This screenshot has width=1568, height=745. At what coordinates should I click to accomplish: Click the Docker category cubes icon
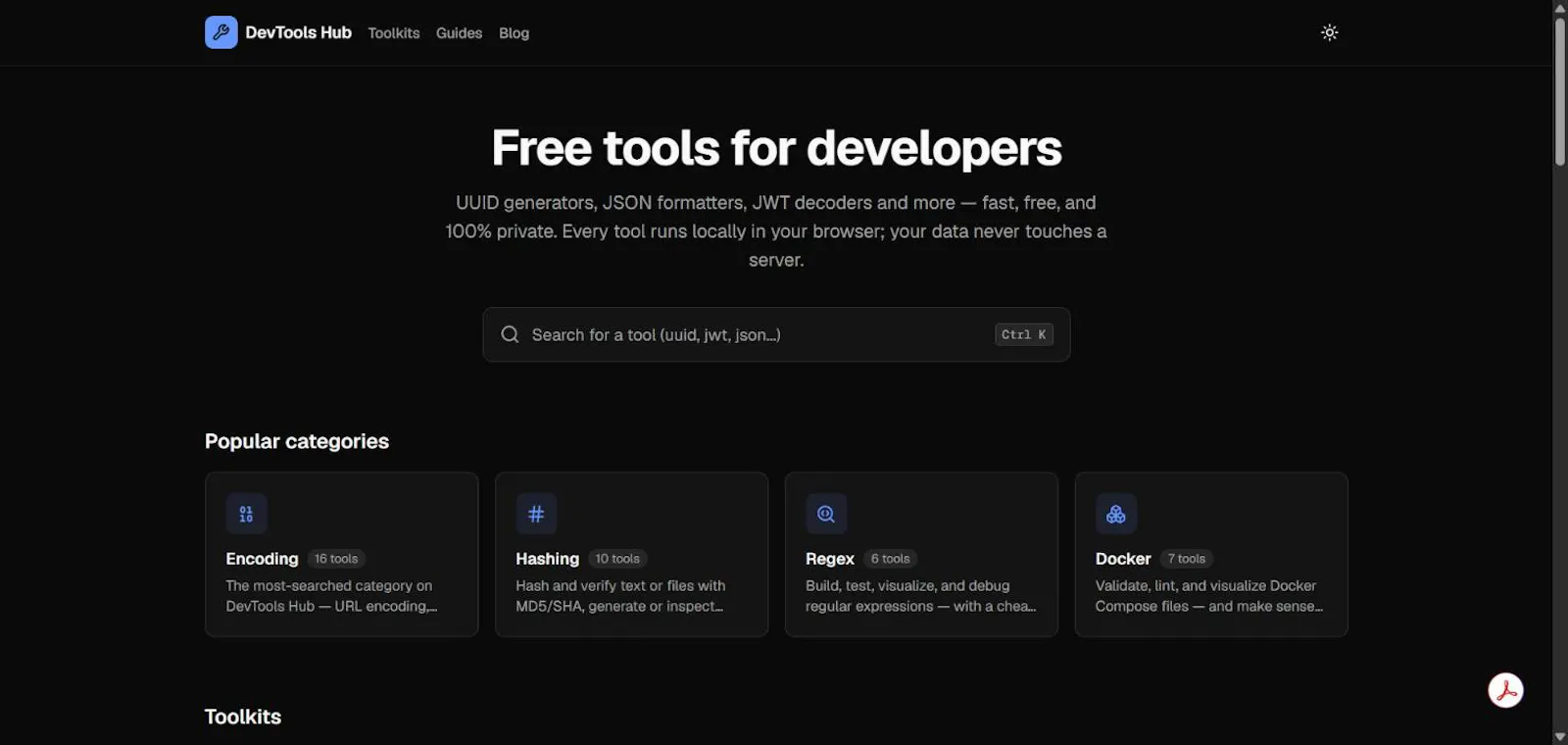[x=1116, y=514]
